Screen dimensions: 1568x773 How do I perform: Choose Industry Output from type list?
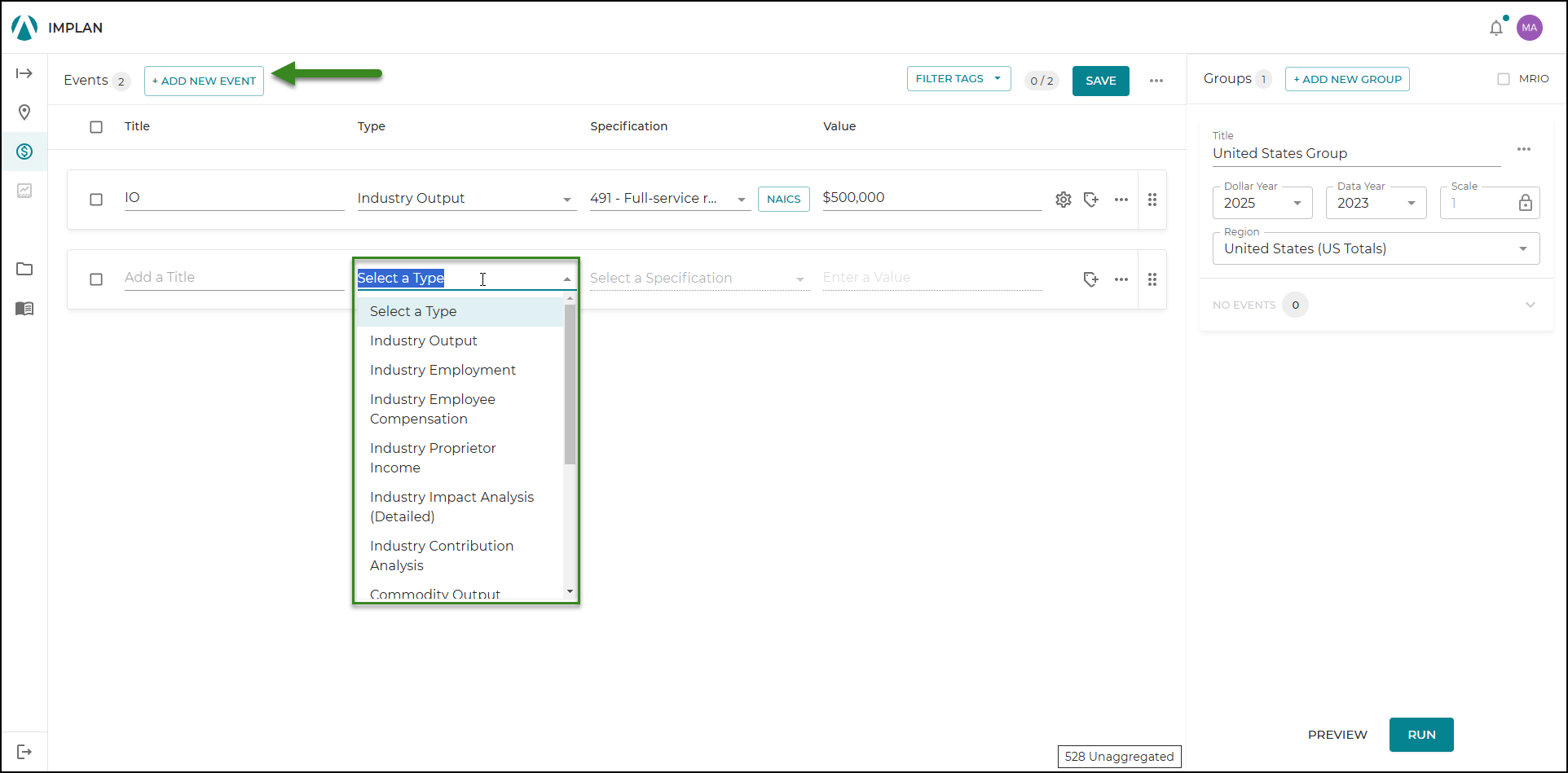tap(460, 341)
